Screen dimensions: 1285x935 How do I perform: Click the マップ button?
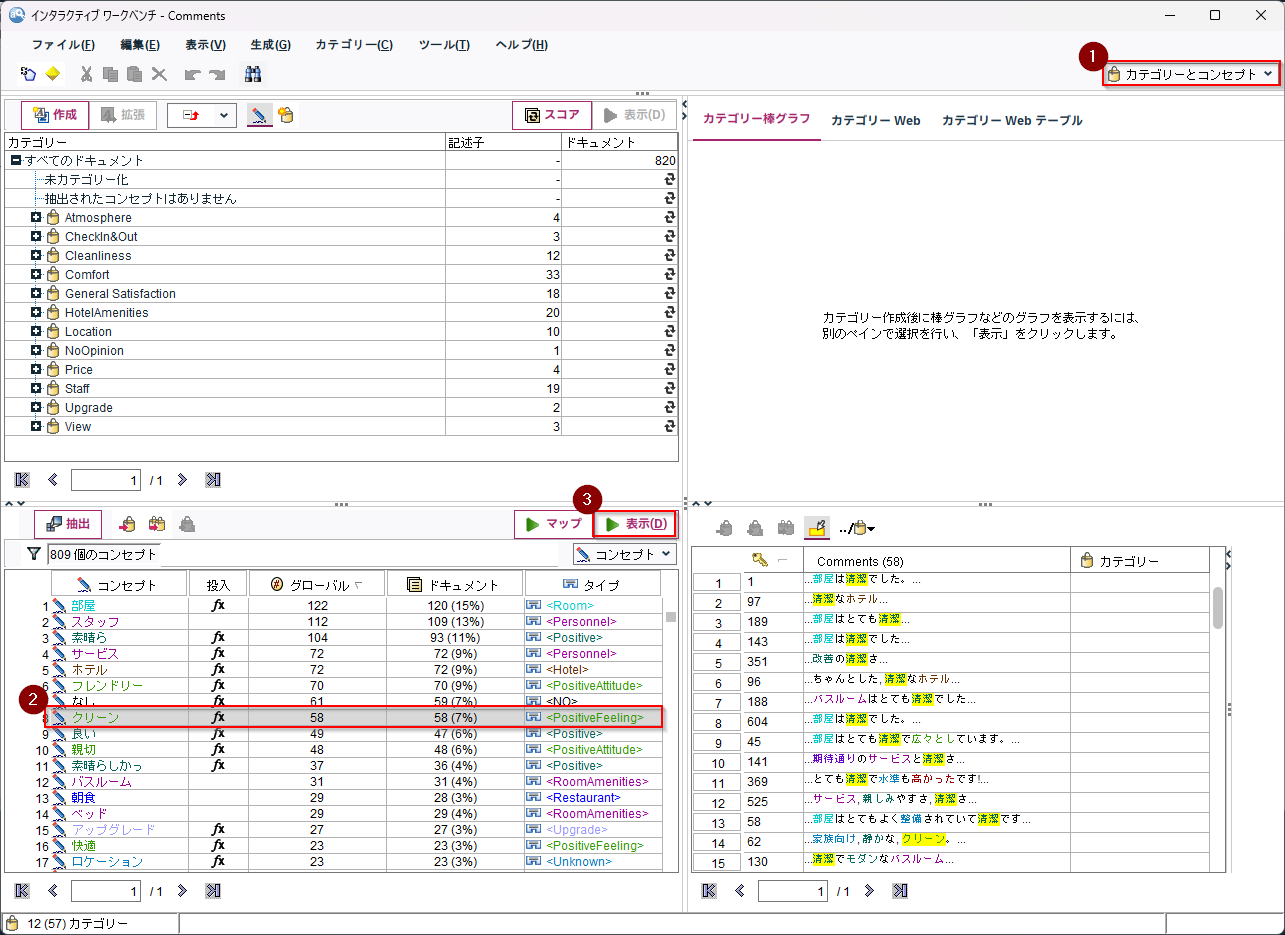pyautogui.click(x=553, y=524)
